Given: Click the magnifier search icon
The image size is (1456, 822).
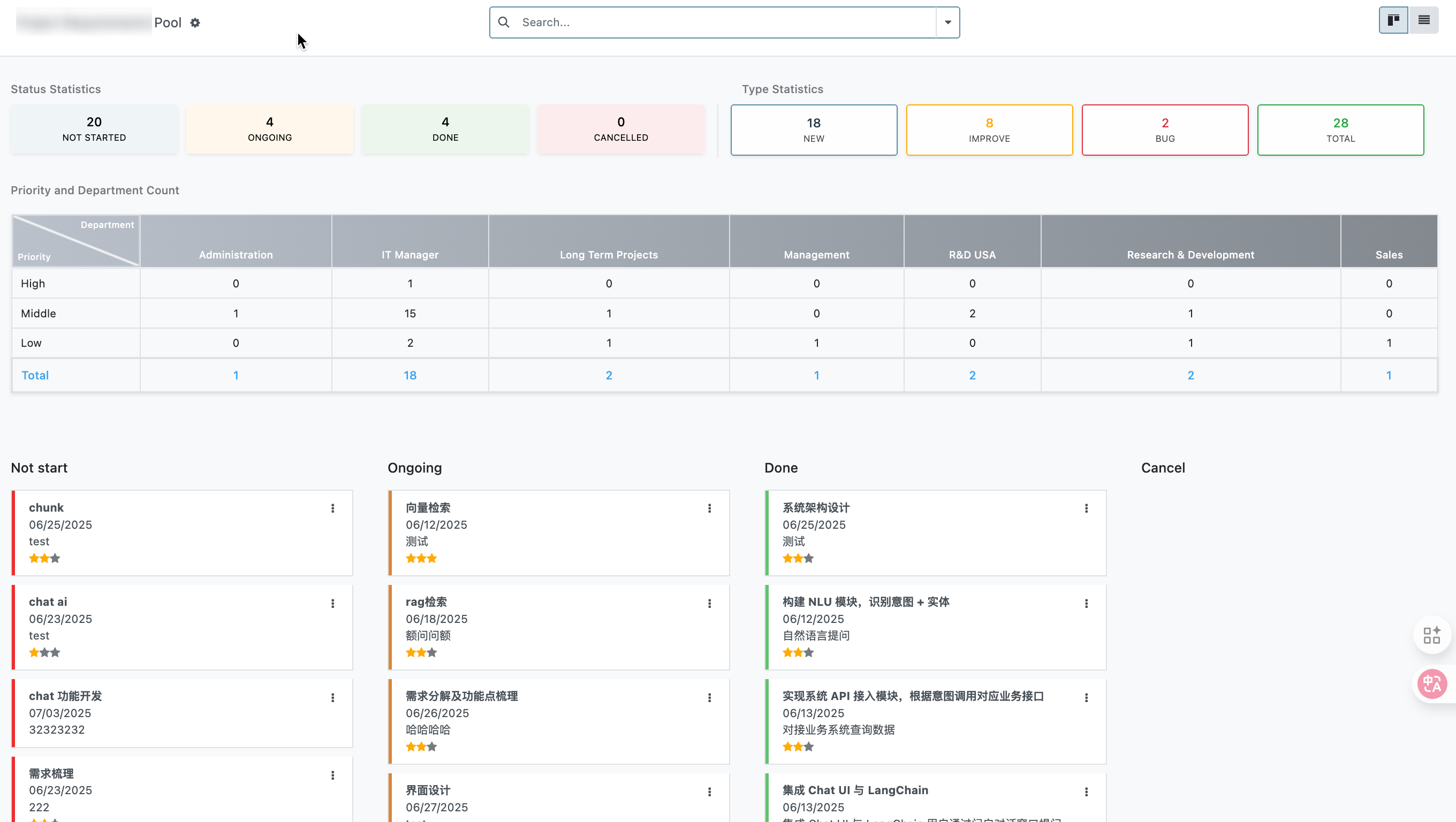Looking at the screenshot, I should [504, 22].
